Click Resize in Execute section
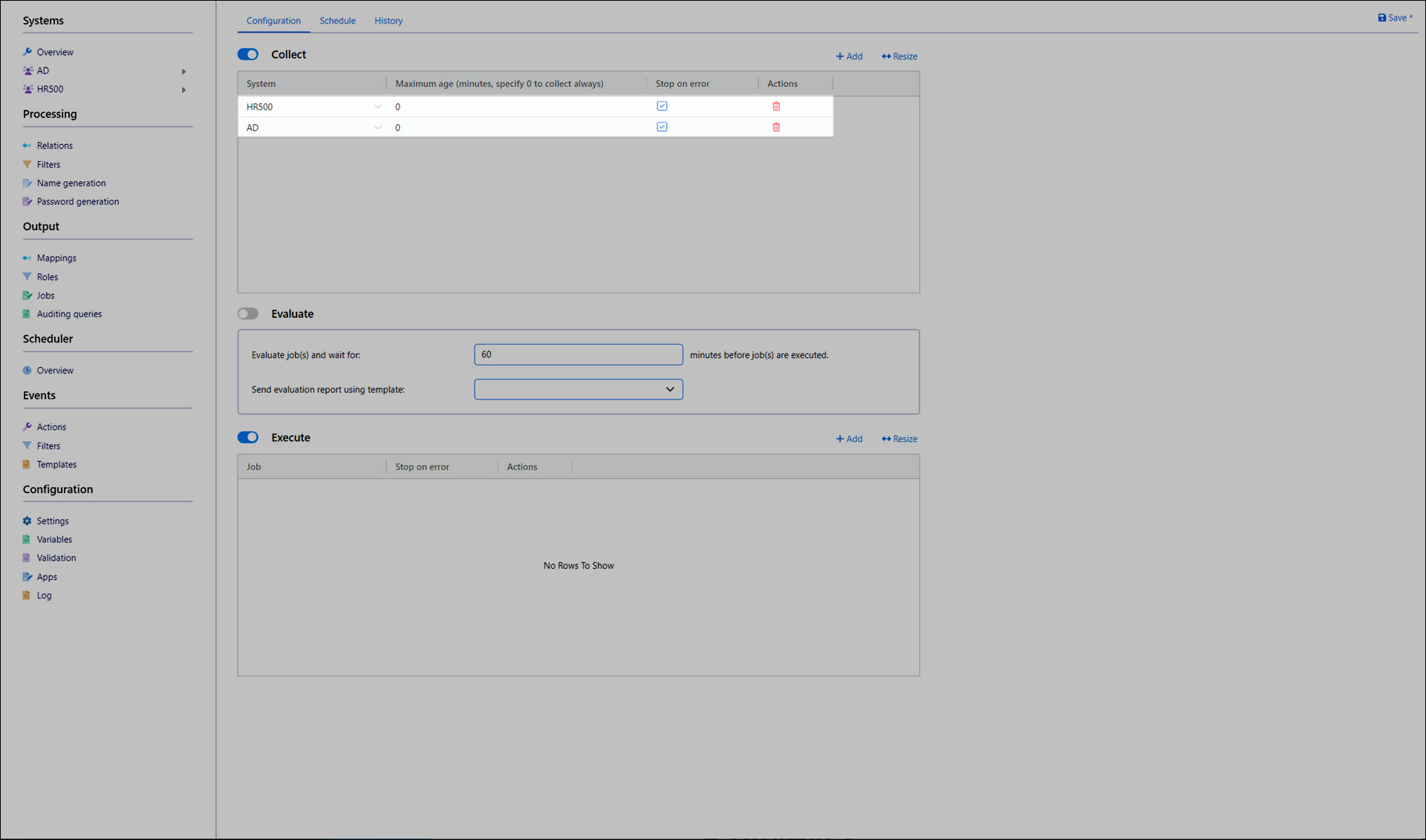The width and height of the screenshot is (1426, 840). [899, 439]
